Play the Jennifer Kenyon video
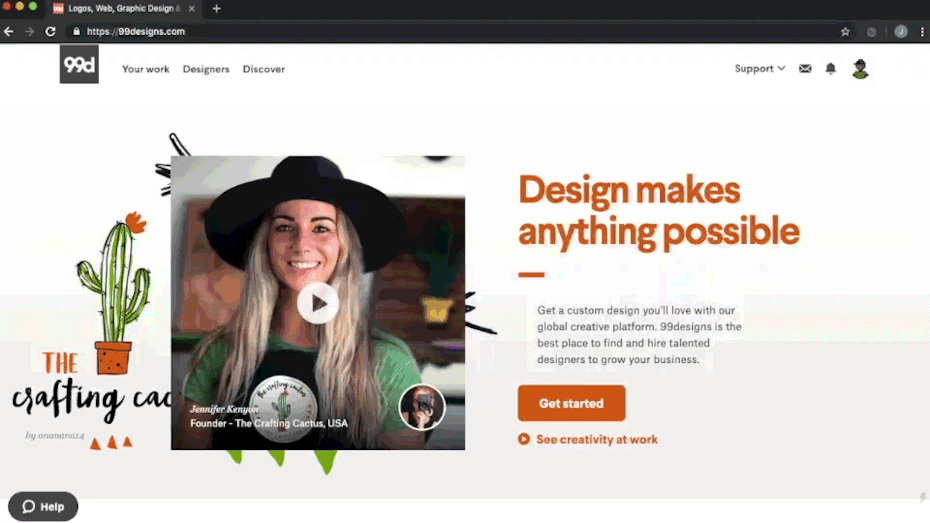 [318, 303]
